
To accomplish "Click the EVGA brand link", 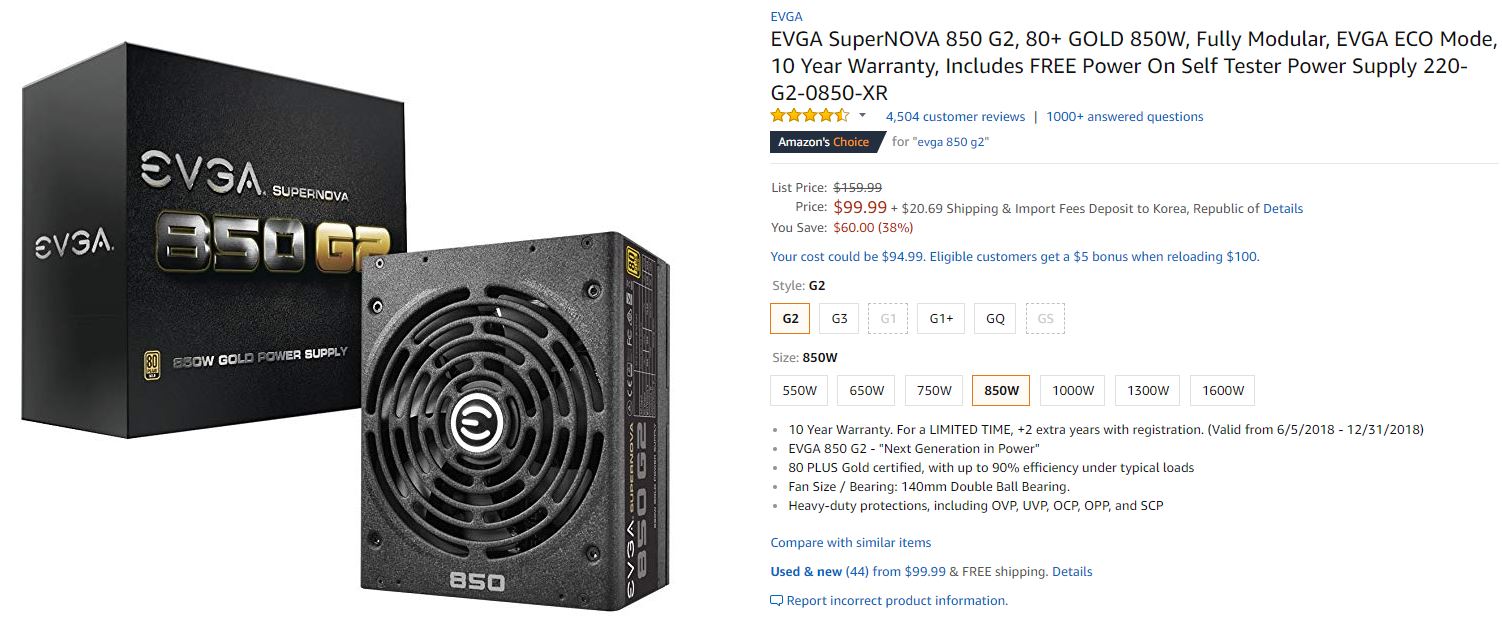I will click(786, 16).
